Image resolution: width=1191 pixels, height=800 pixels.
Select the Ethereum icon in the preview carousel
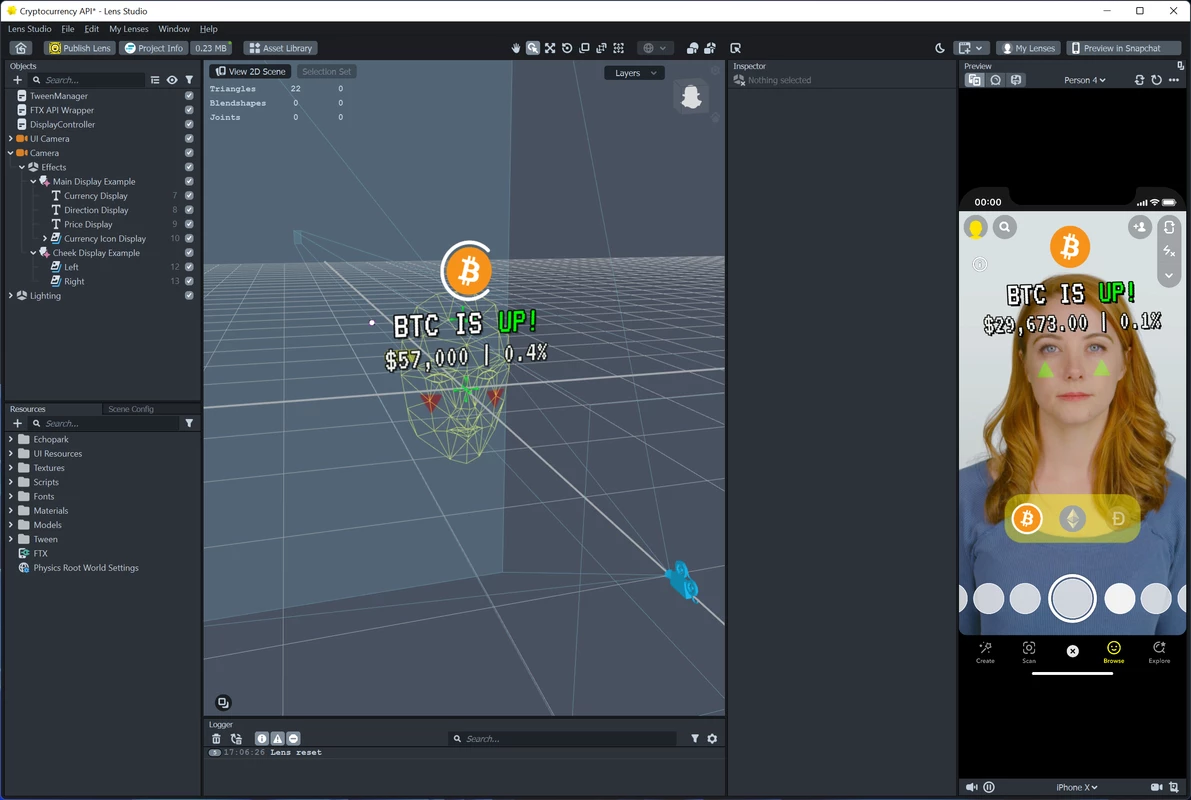(x=1073, y=519)
